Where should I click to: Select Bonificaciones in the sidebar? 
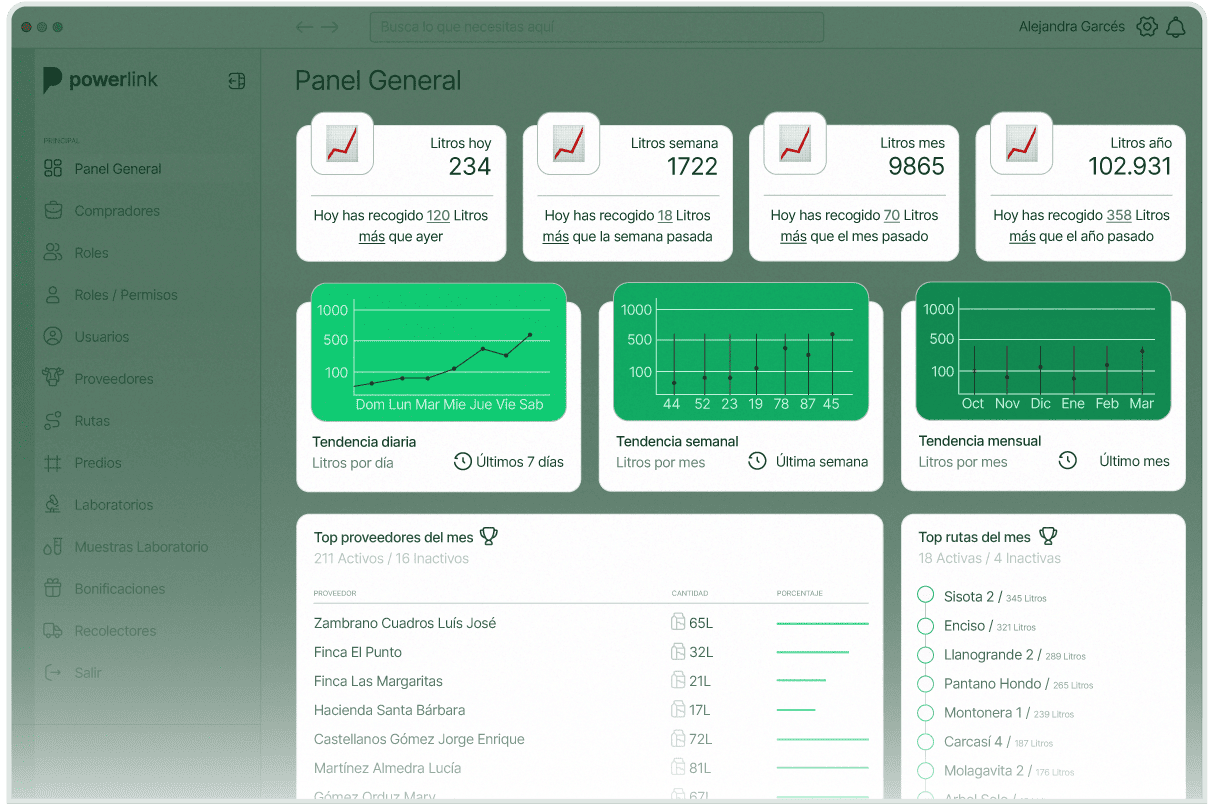click(119, 589)
